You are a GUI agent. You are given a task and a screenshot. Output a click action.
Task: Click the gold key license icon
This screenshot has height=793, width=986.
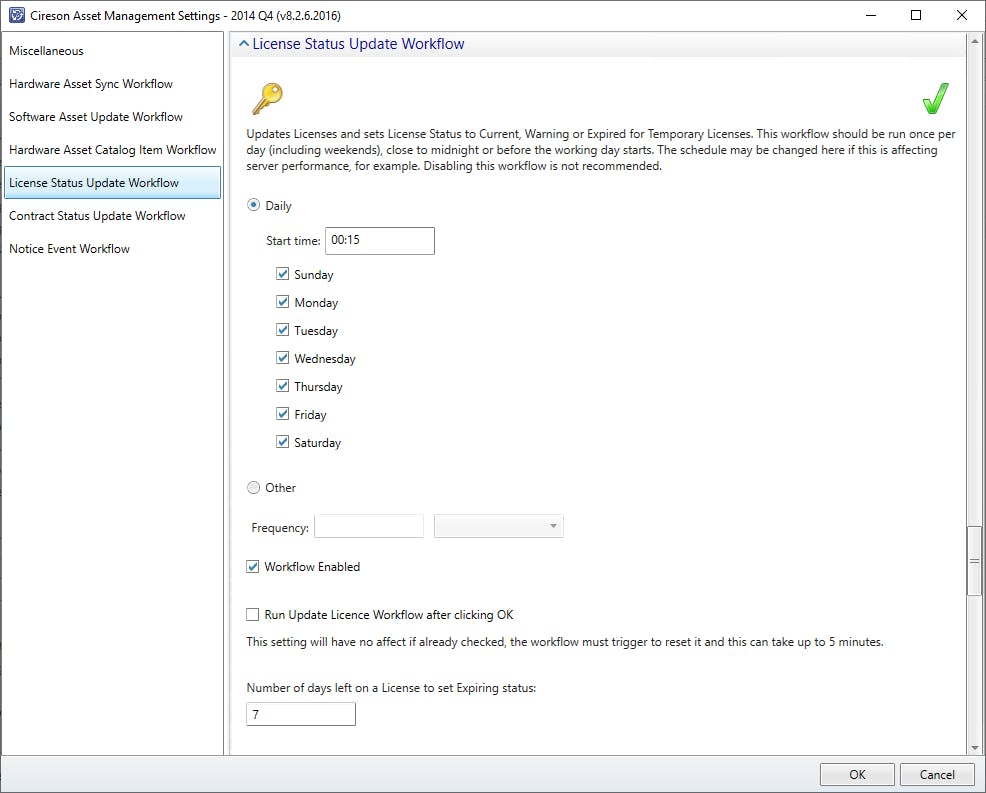(x=267, y=99)
